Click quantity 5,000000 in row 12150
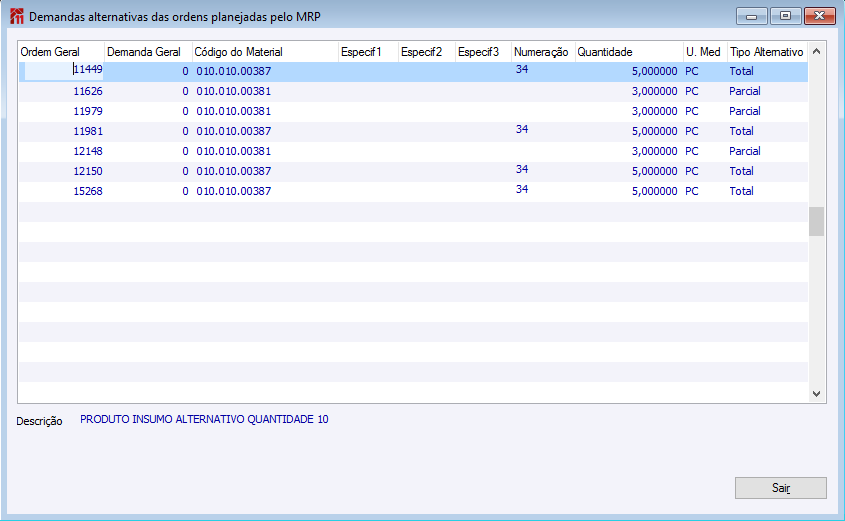The height and width of the screenshot is (521, 845). tap(654, 171)
